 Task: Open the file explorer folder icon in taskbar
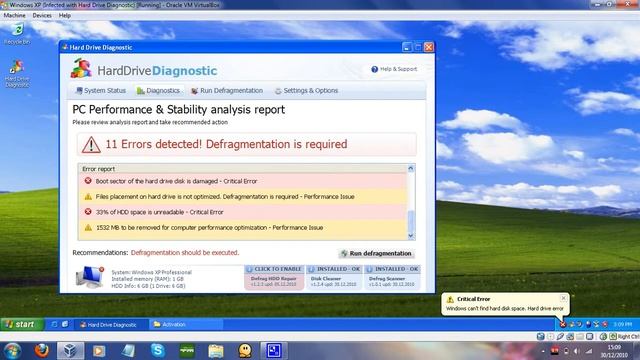click(x=216, y=351)
